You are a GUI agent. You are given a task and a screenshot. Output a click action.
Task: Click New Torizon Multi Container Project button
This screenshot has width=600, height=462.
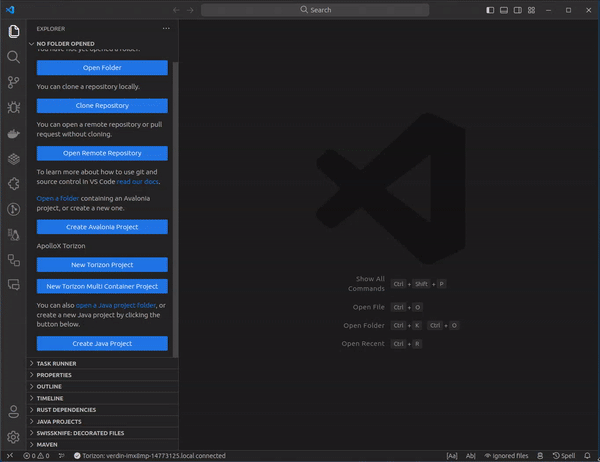[x=102, y=286]
